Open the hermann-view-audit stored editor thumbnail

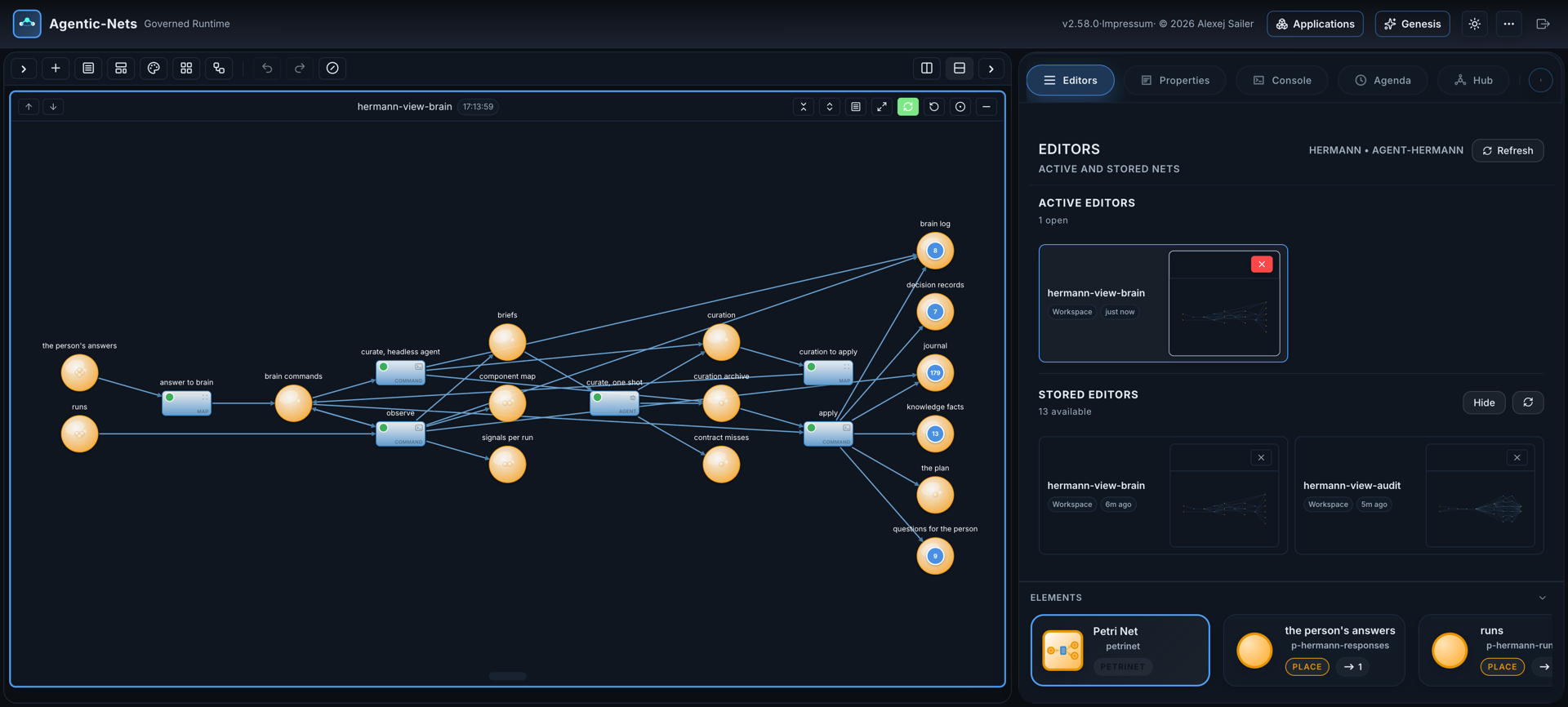1480,496
